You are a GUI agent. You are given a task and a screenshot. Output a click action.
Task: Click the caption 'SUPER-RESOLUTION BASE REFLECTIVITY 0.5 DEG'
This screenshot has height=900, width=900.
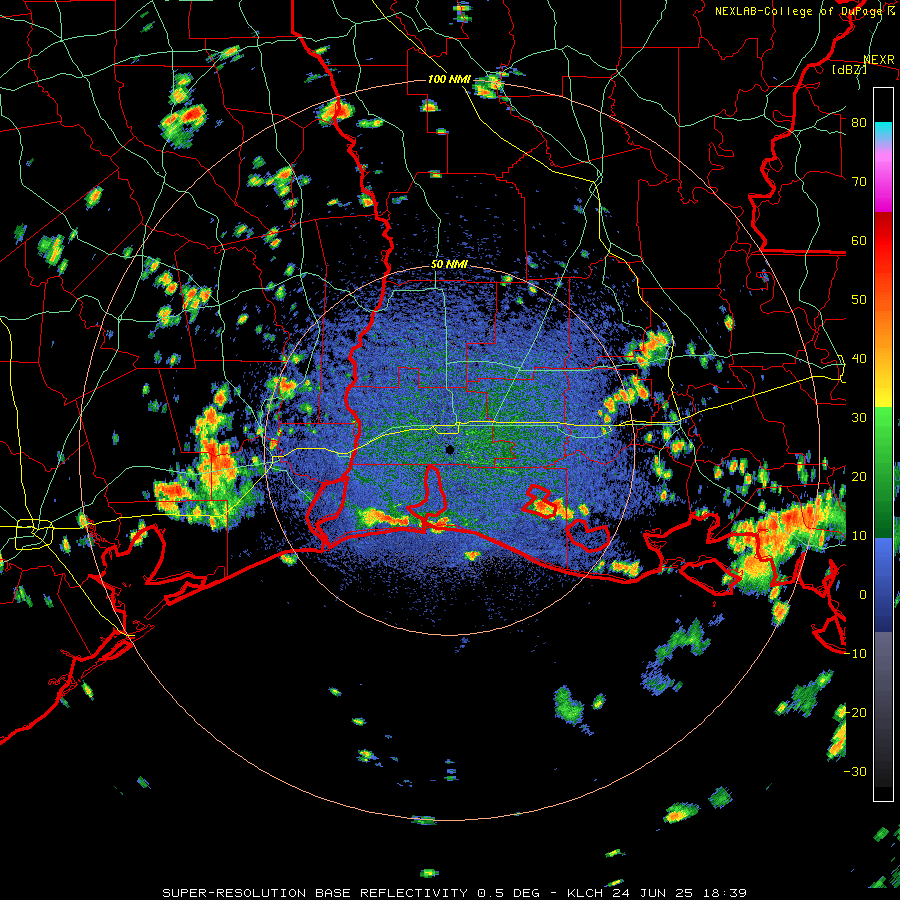point(351,893)
